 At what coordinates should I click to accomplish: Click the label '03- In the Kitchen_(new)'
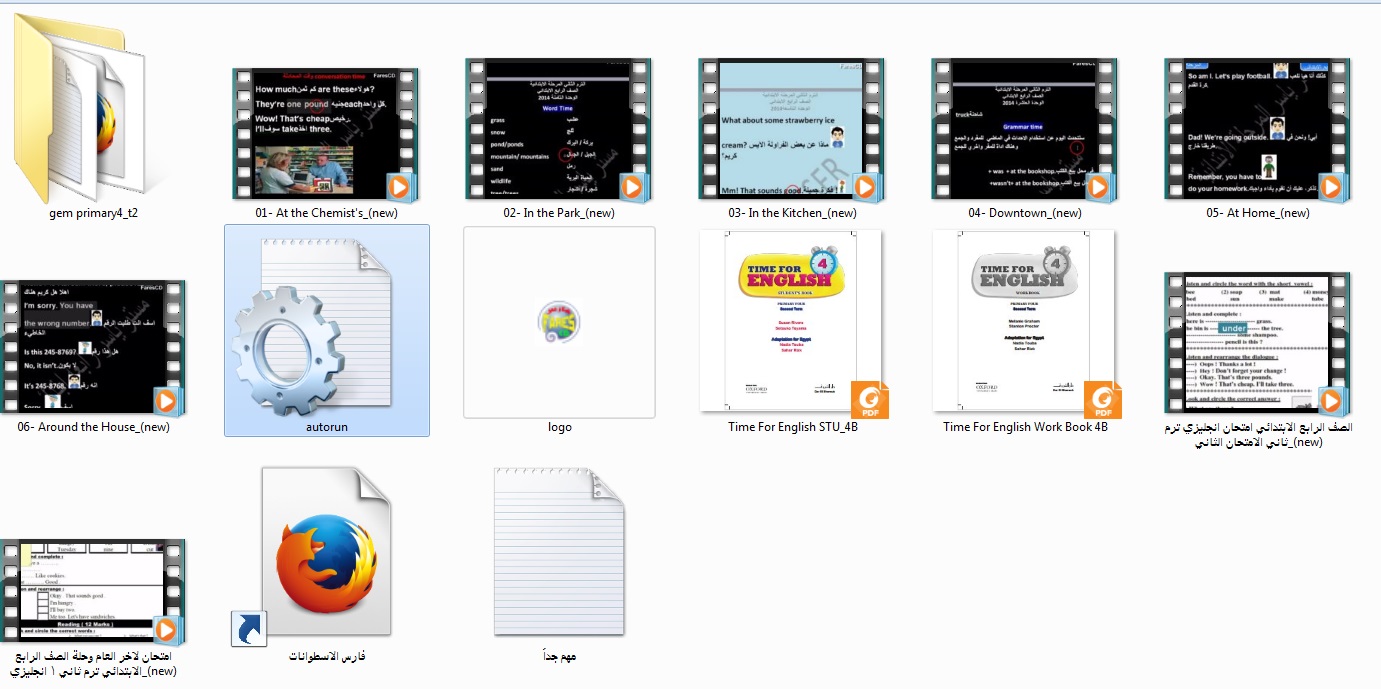(x=792, y=213)
